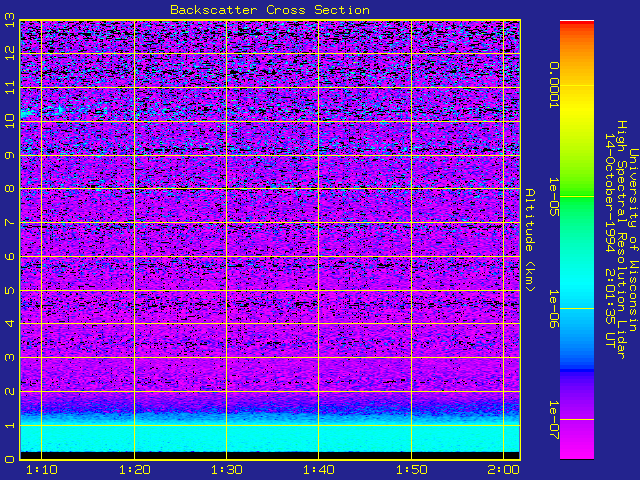Click the black ground band at plot bottom
Image resolution: width=640 pixels, height=480 pixels.
[x=270, y=456]
